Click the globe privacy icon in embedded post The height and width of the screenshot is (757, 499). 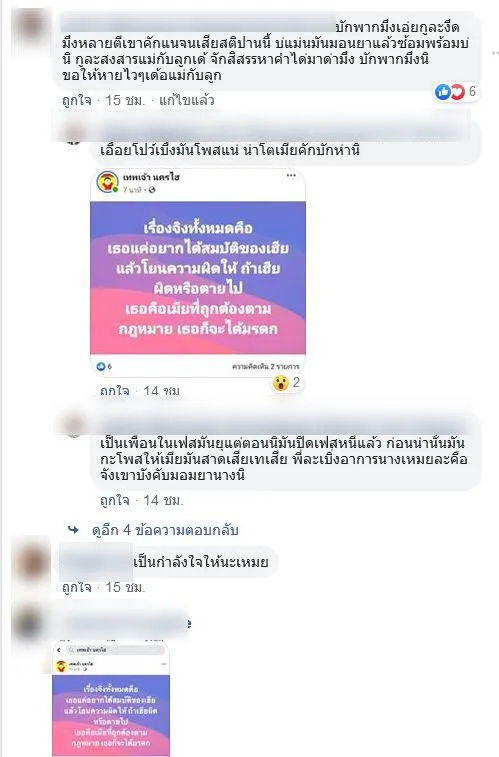[x=152, y=190]
